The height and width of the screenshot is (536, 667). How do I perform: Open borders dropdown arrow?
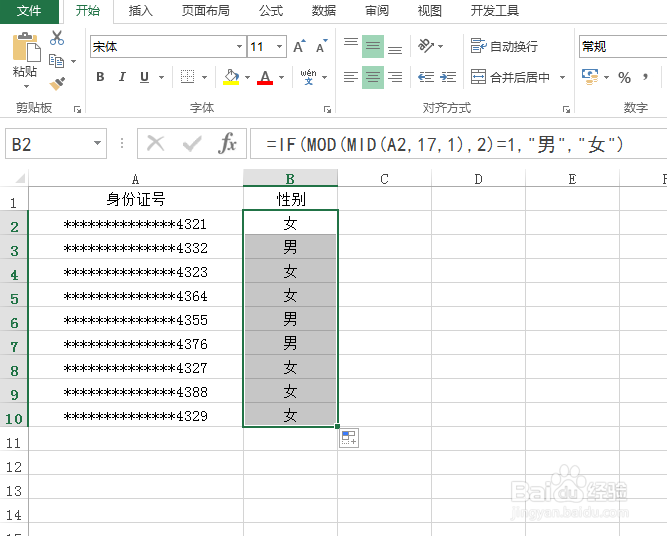[x=204, y=77]
